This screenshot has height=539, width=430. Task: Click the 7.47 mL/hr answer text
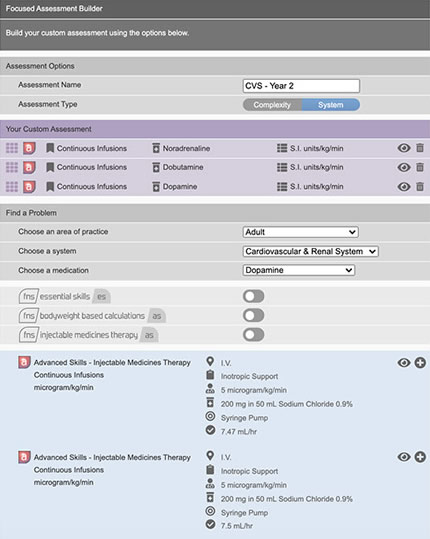(x=239, y=432)
